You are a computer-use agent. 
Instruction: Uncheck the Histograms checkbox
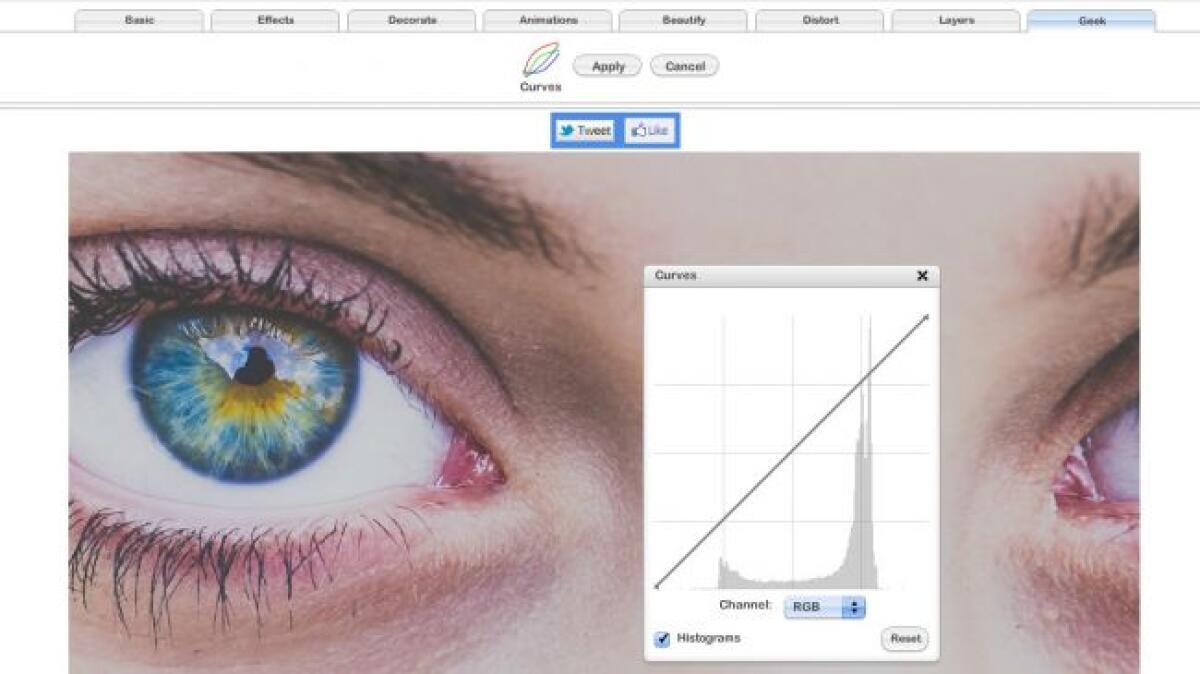coord(661,638)
